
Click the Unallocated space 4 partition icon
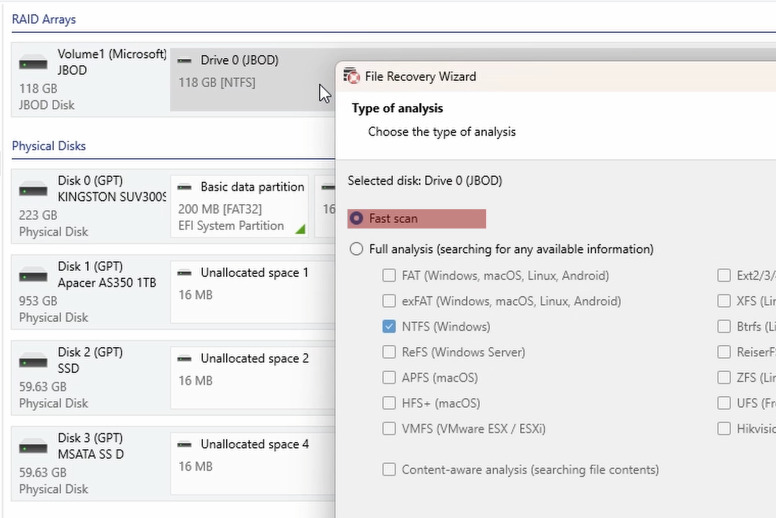click(185, 444)
